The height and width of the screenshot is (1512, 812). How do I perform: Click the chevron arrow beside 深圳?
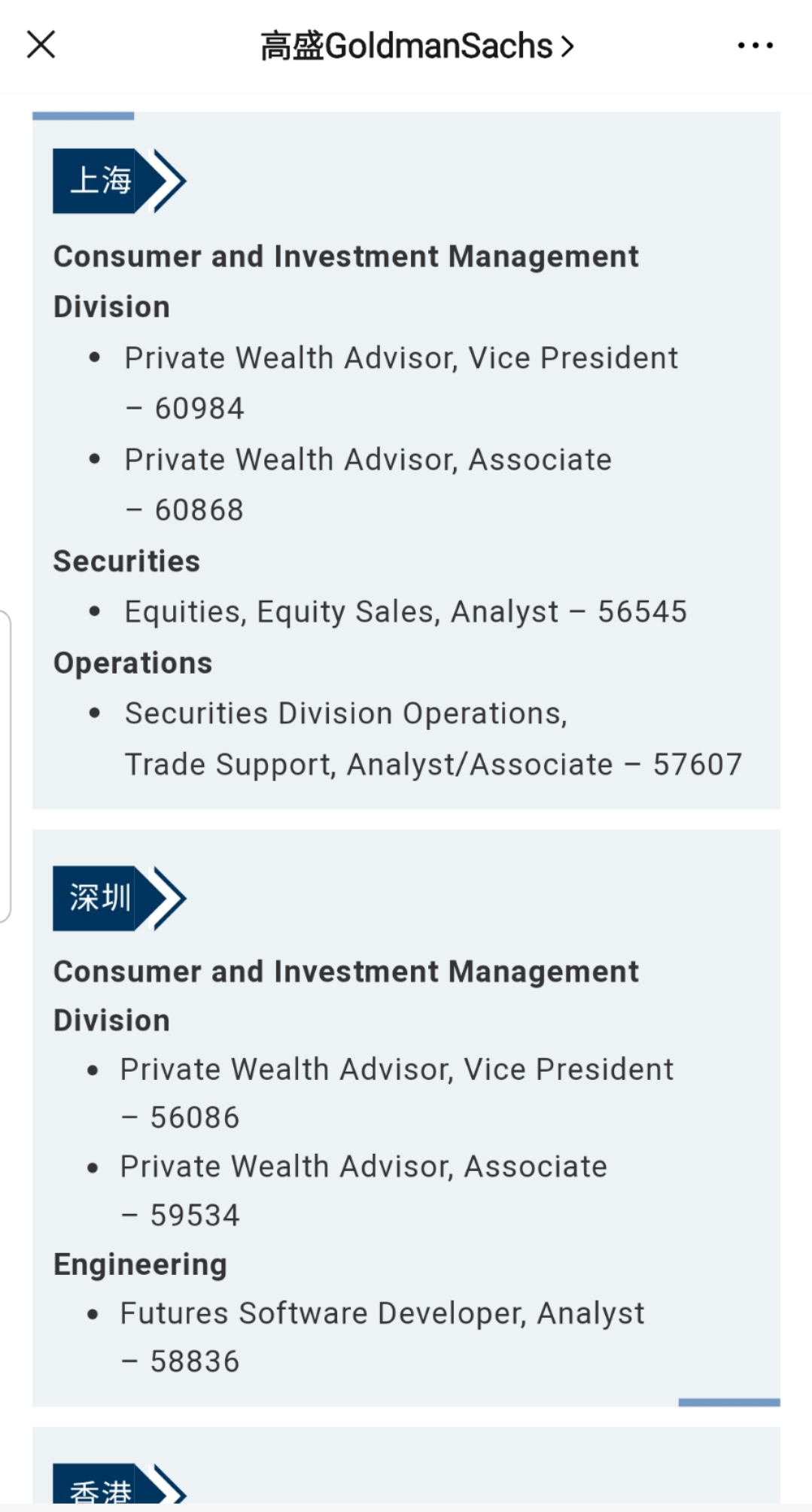click(170, 898)
